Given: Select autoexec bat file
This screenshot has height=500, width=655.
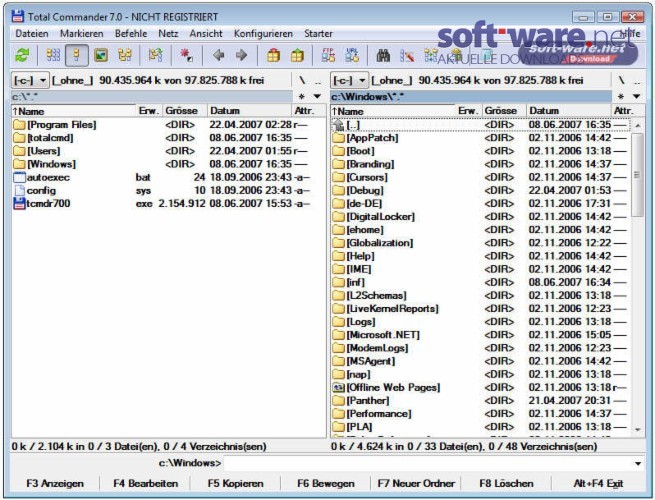Looking at the screenshot, I should 169,177.
